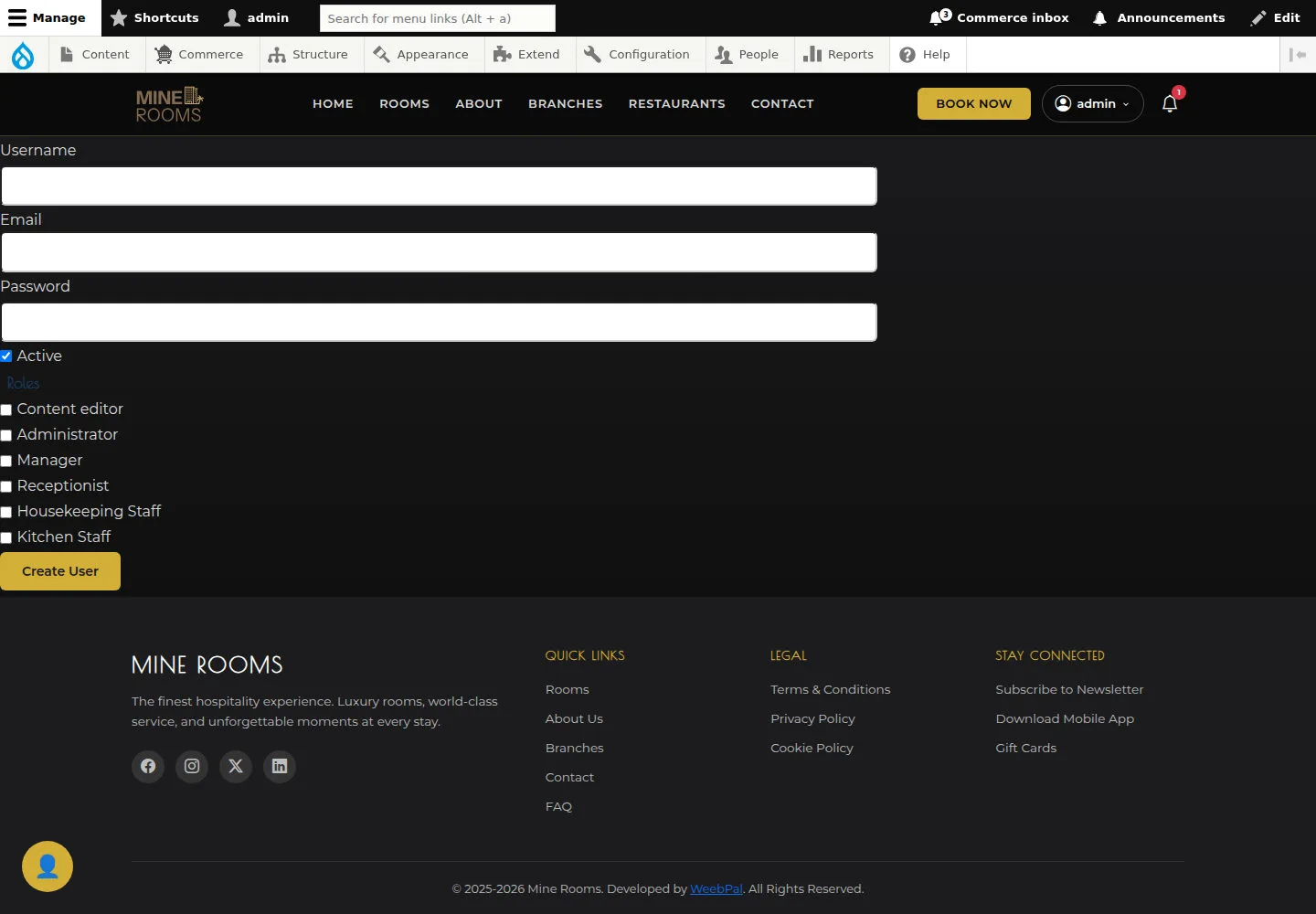
Task: Click the menu links search box
Action: point(438,18)
